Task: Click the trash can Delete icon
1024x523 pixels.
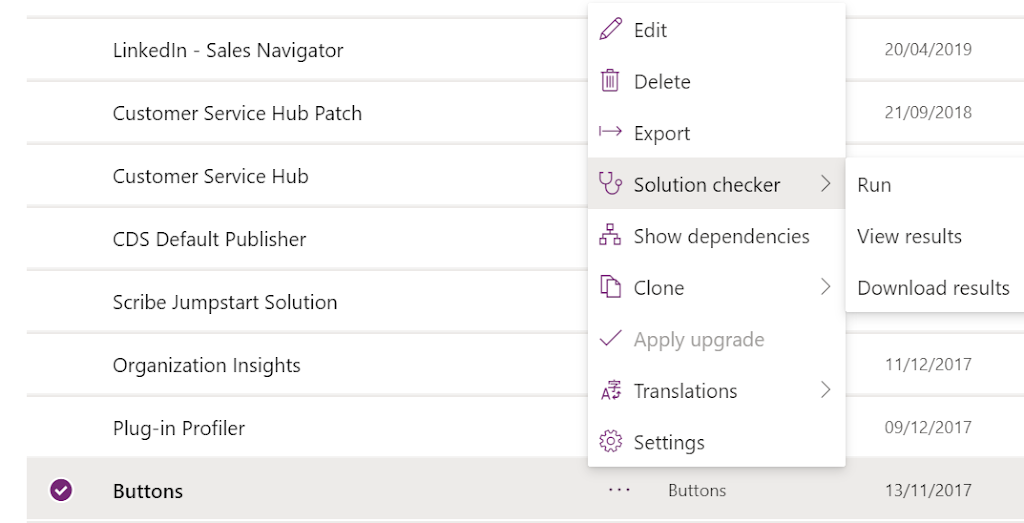Action: click(610, 82)
